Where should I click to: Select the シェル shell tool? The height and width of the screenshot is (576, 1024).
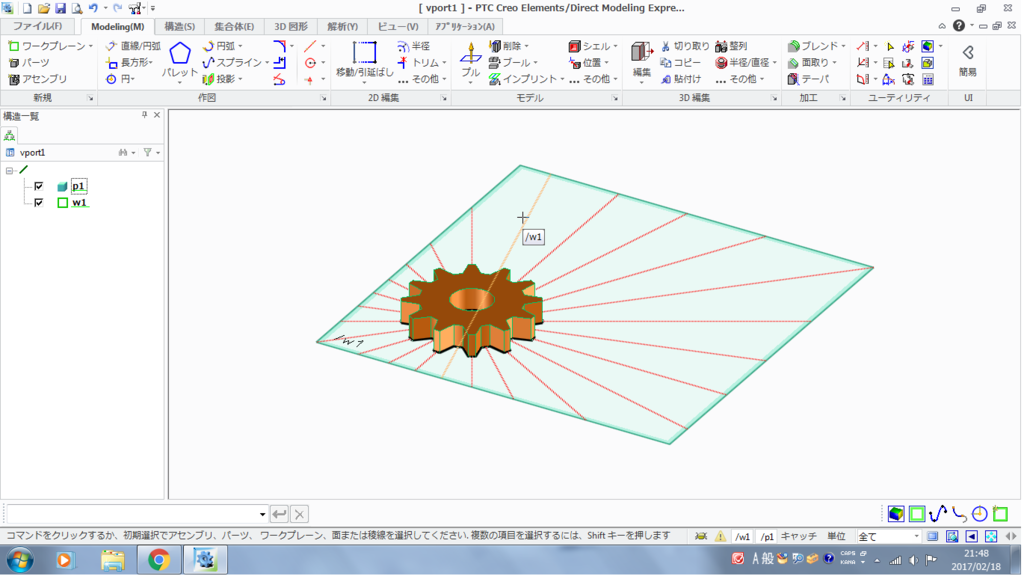pyautogui.click(x=590, y=46)
